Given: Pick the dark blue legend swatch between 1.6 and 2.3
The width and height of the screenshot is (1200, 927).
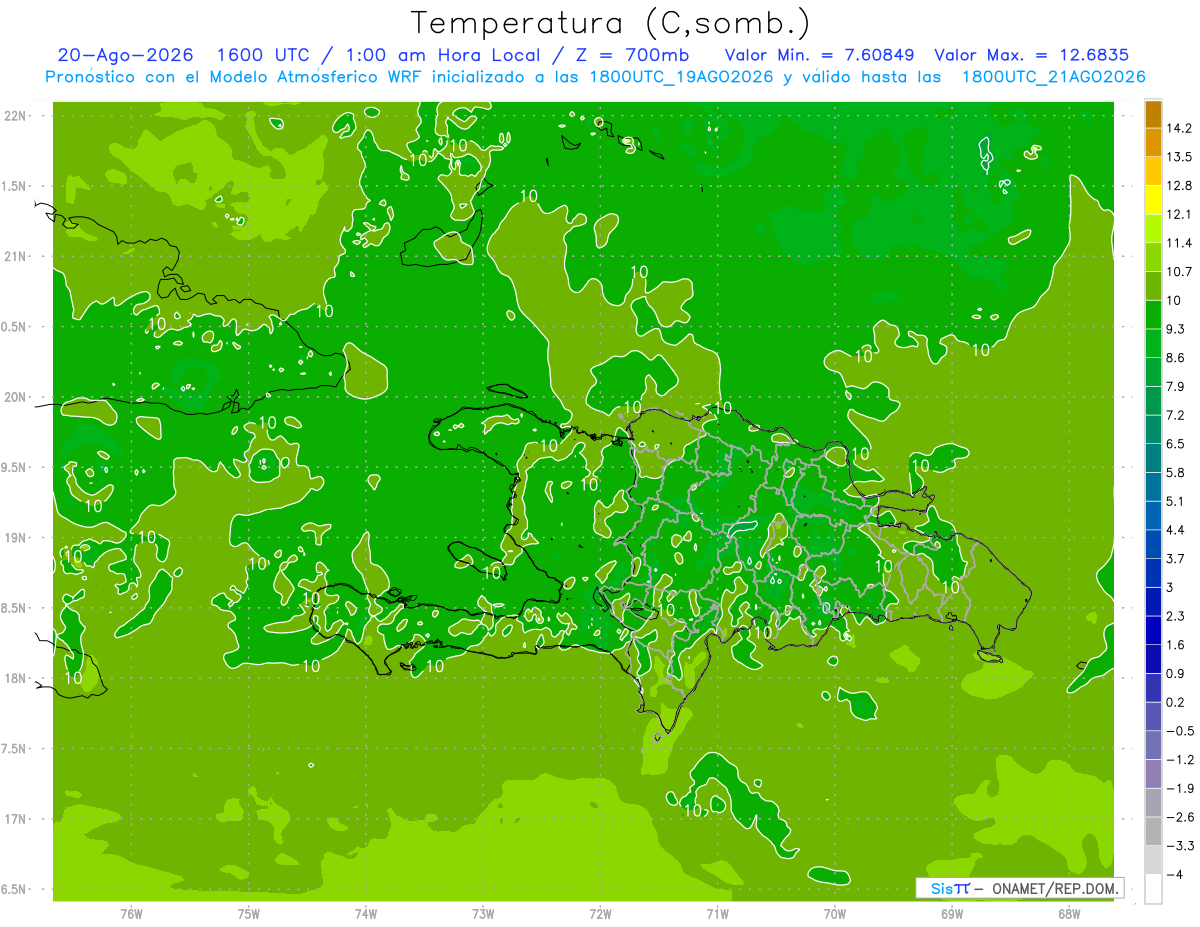Looking at the screenshot, I should (1153, 630).
